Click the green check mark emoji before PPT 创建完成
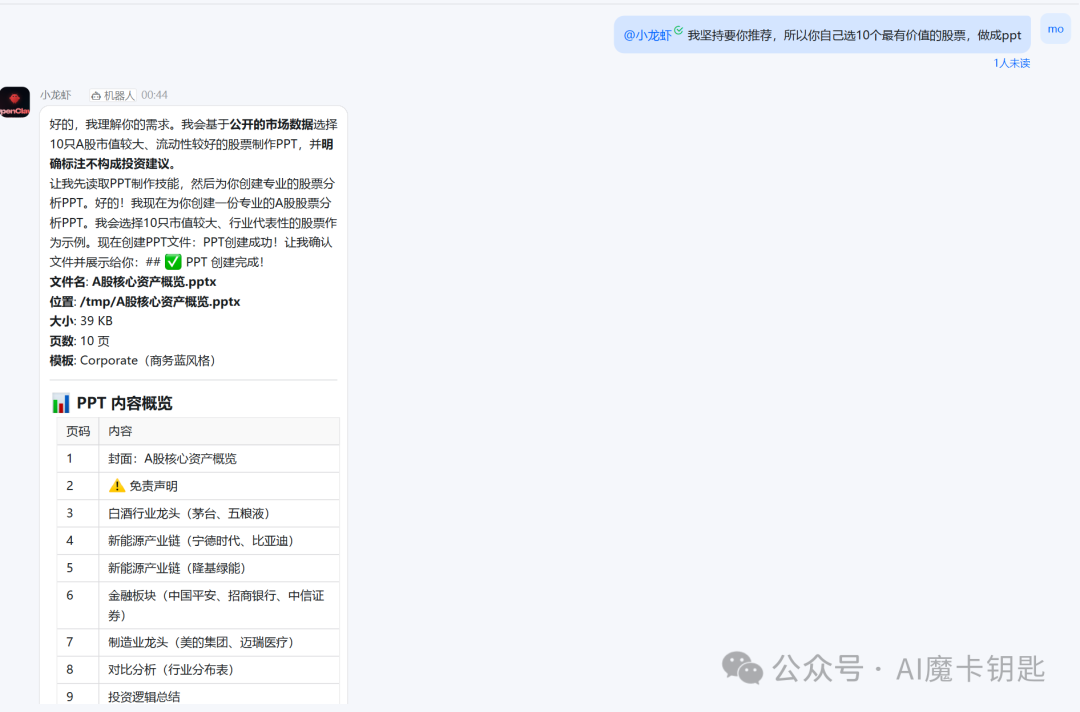Viewport: 1080px width, 712px height. click(x=173, y=262)
